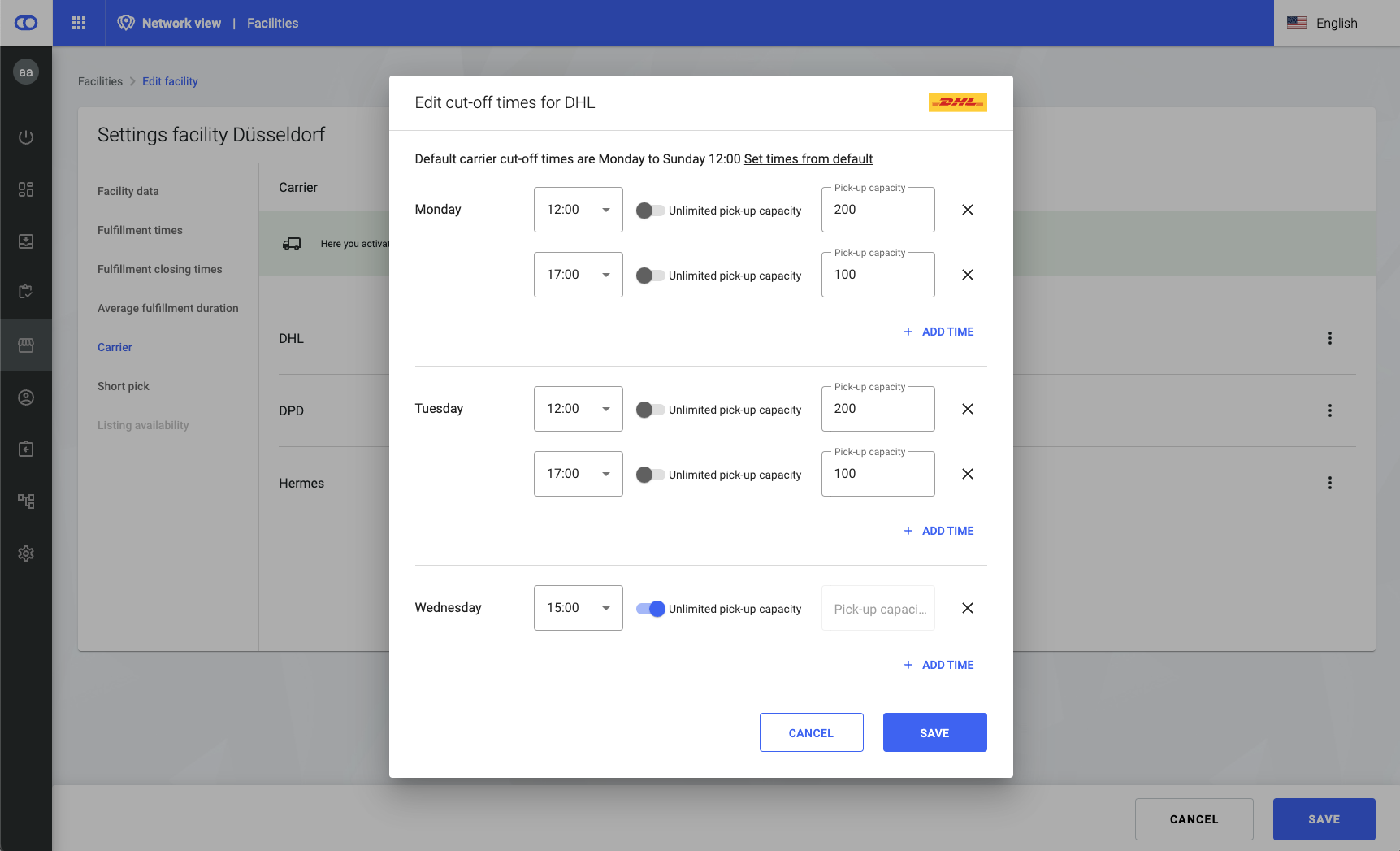Remove the Wednesday 15:00 cut-off row
1400x851 pixels.
click(967, 608)
